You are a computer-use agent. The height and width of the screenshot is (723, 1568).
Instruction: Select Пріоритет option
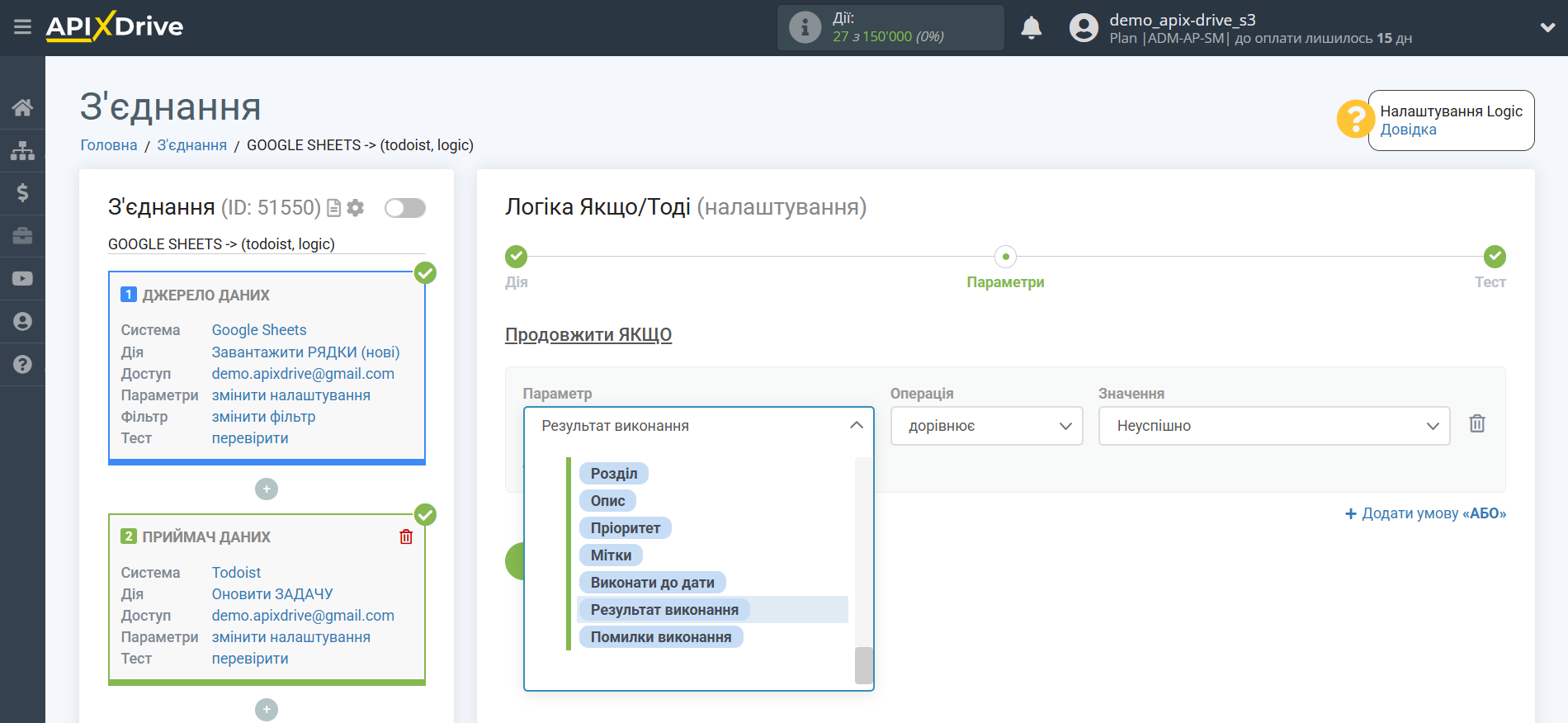tap(626, 528)
